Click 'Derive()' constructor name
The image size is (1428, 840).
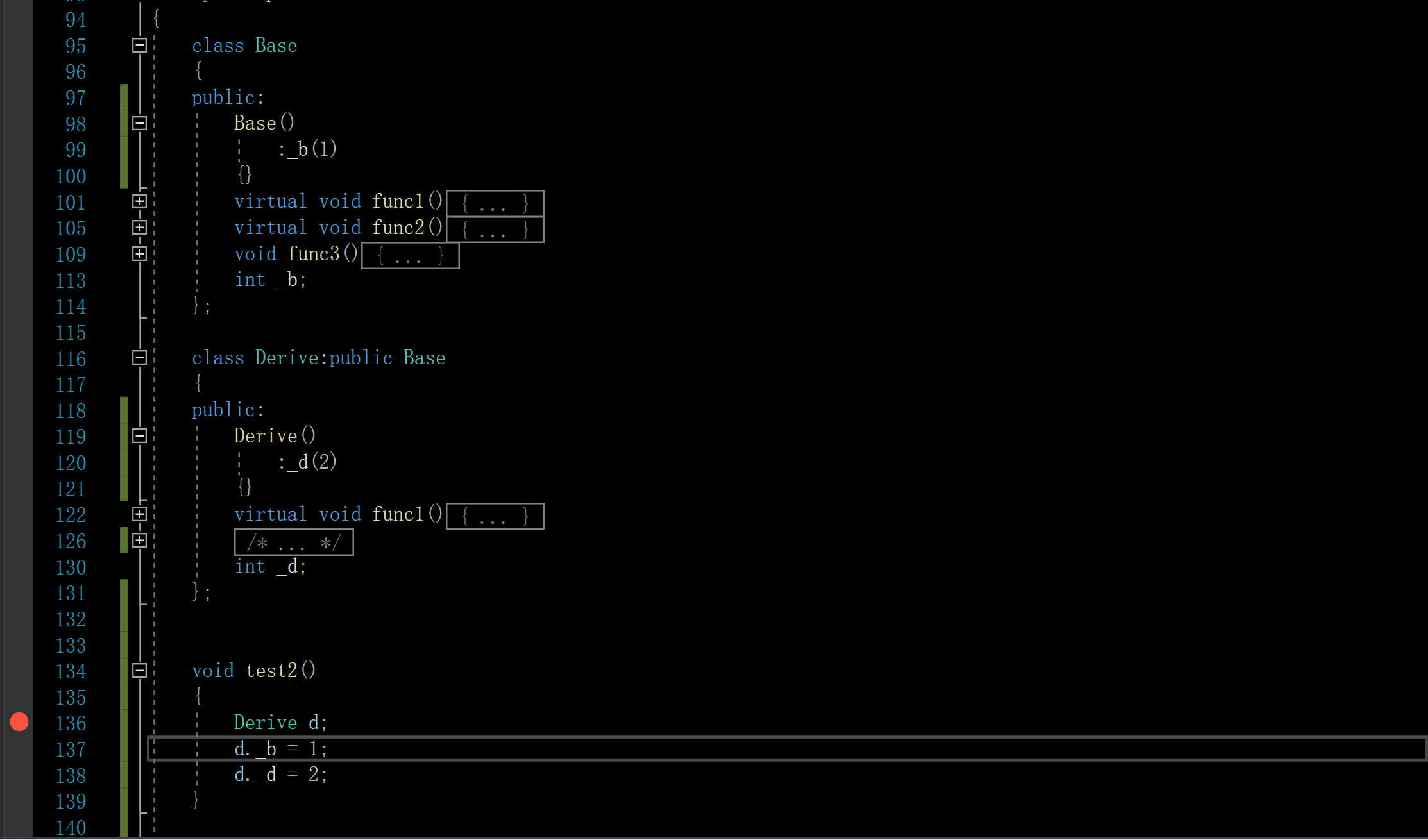275,436
